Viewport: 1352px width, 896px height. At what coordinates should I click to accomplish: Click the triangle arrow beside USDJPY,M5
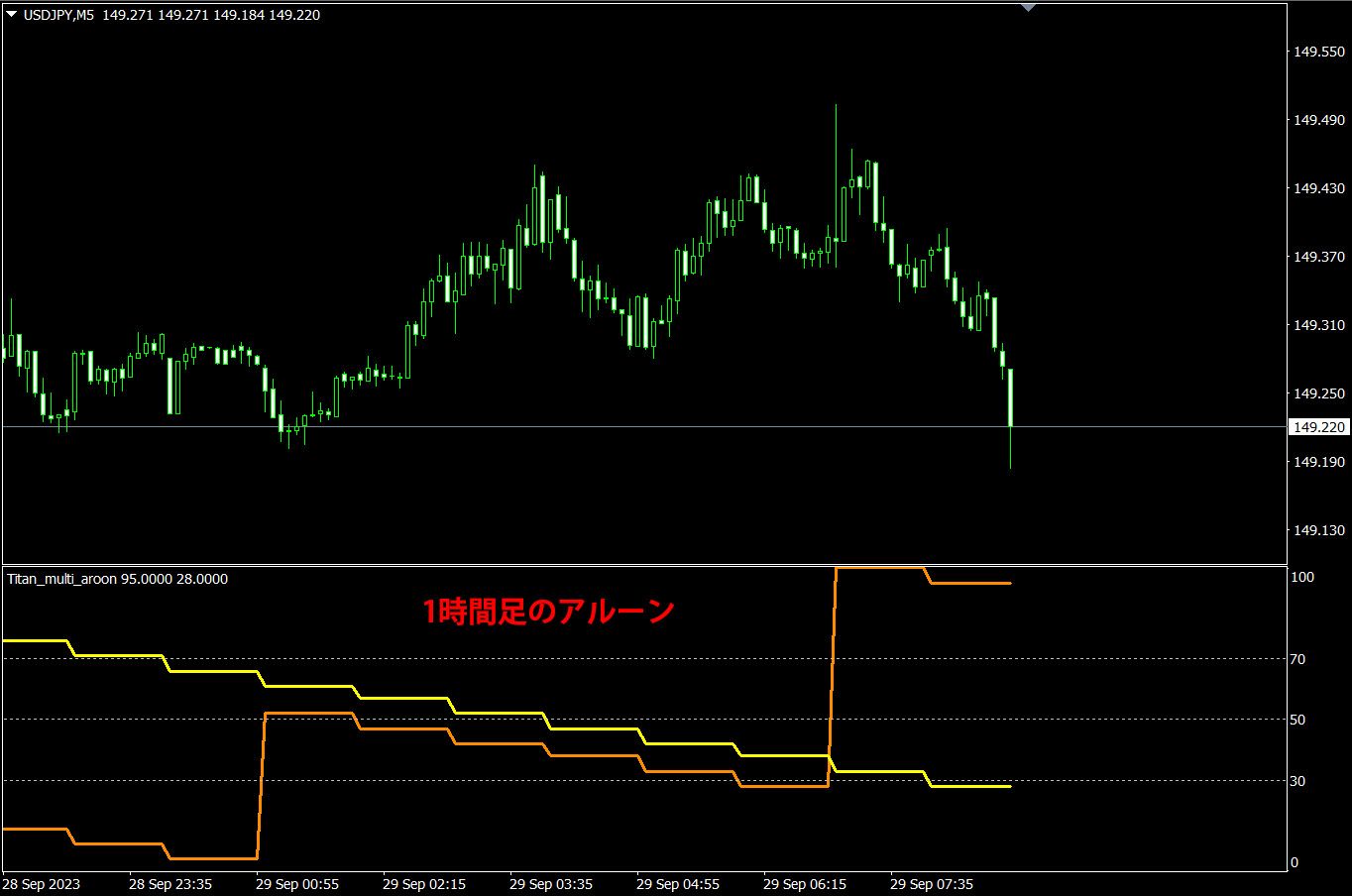12,15
